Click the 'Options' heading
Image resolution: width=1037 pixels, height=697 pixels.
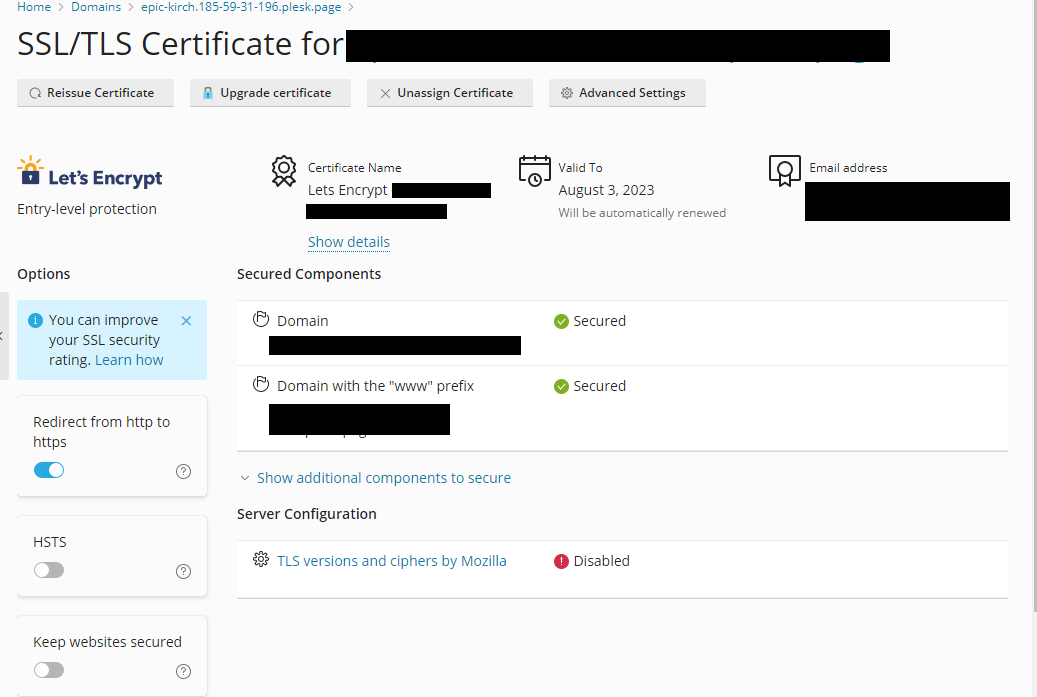[x=44, y=274]
